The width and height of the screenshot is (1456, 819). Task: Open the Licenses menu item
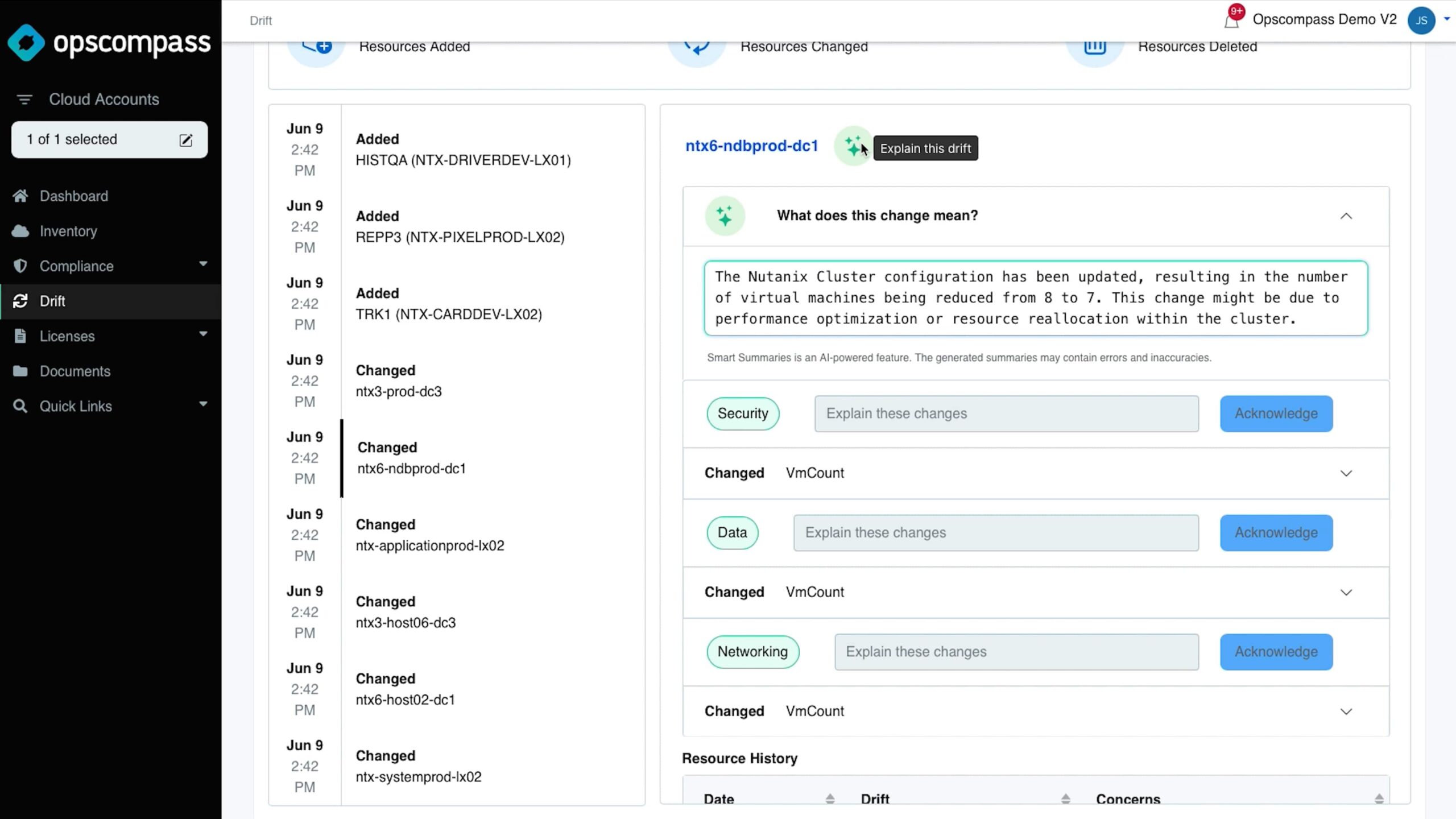[67, 337]
